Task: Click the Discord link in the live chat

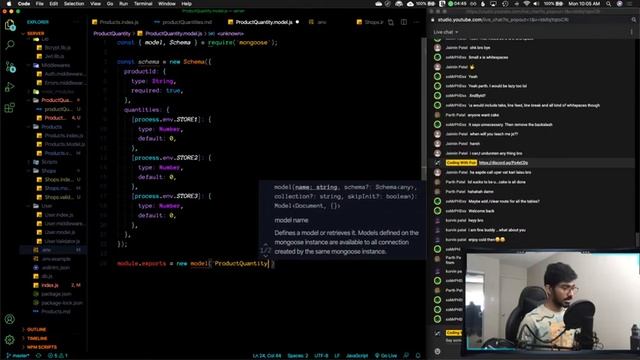Action: click(x=503, y=163)
